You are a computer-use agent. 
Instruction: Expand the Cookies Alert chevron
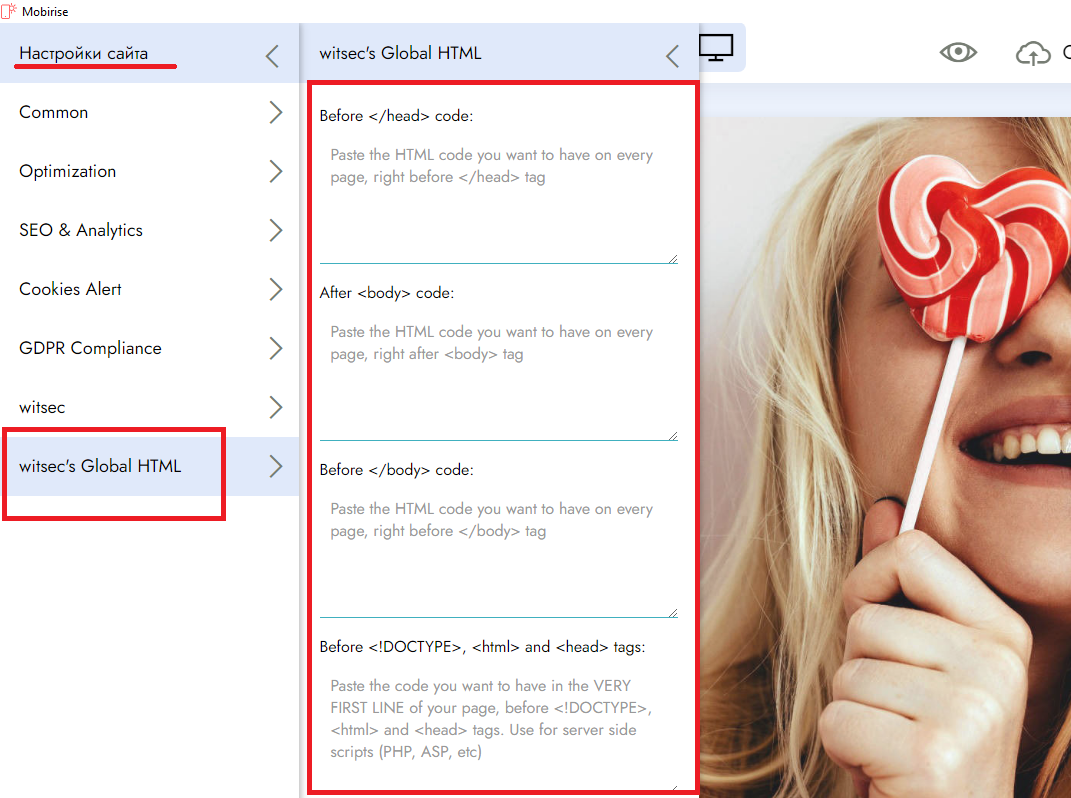[x=275, y=289]
